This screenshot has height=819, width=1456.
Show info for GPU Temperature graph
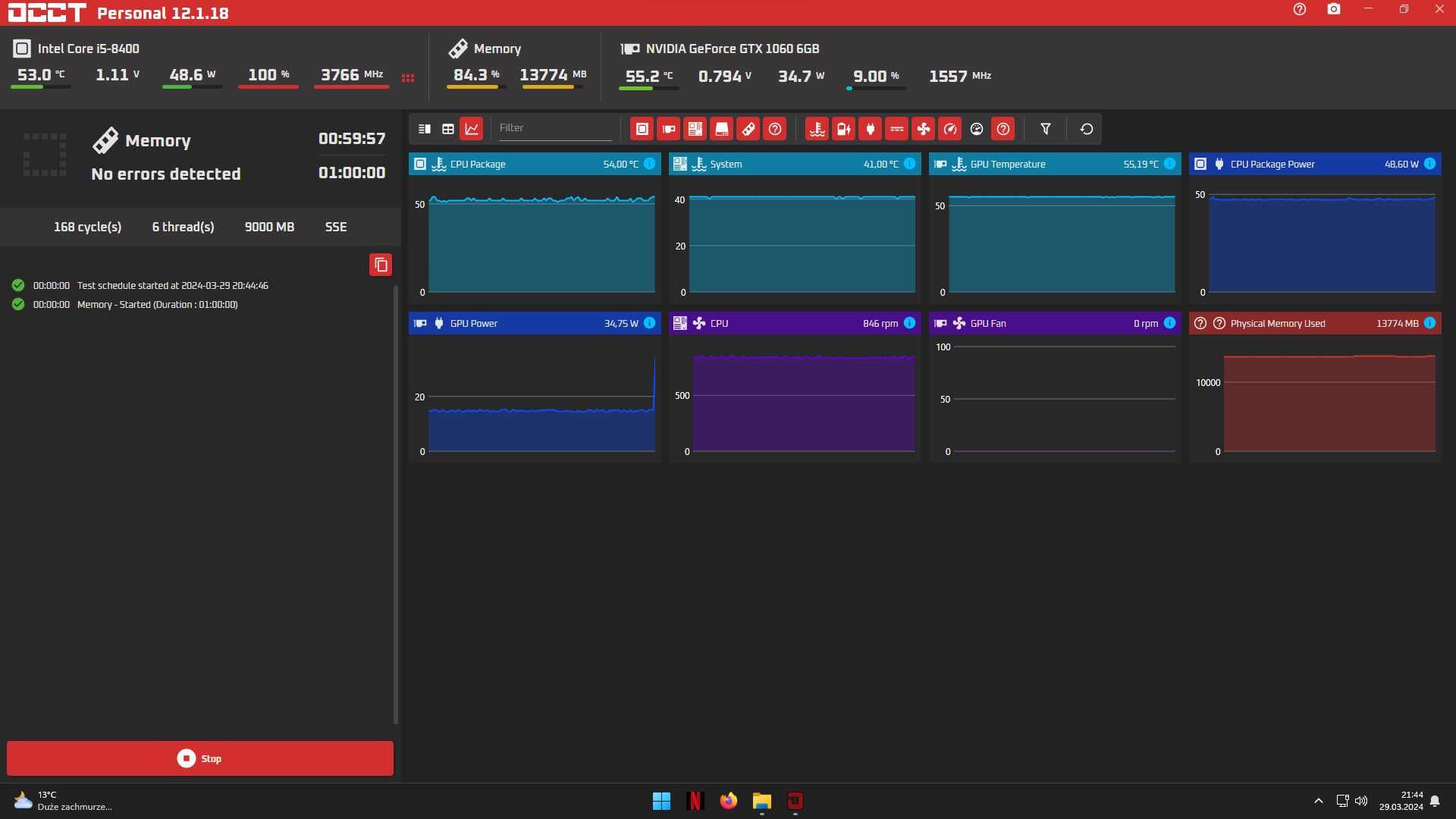[1169, 164]
